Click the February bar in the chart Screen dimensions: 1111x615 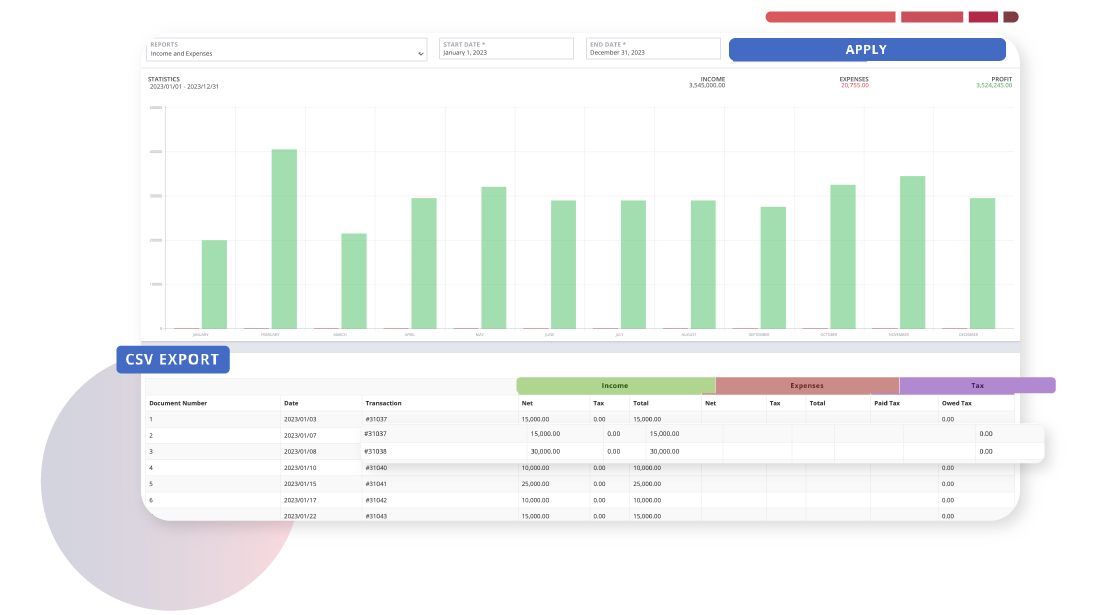[284, 239]
